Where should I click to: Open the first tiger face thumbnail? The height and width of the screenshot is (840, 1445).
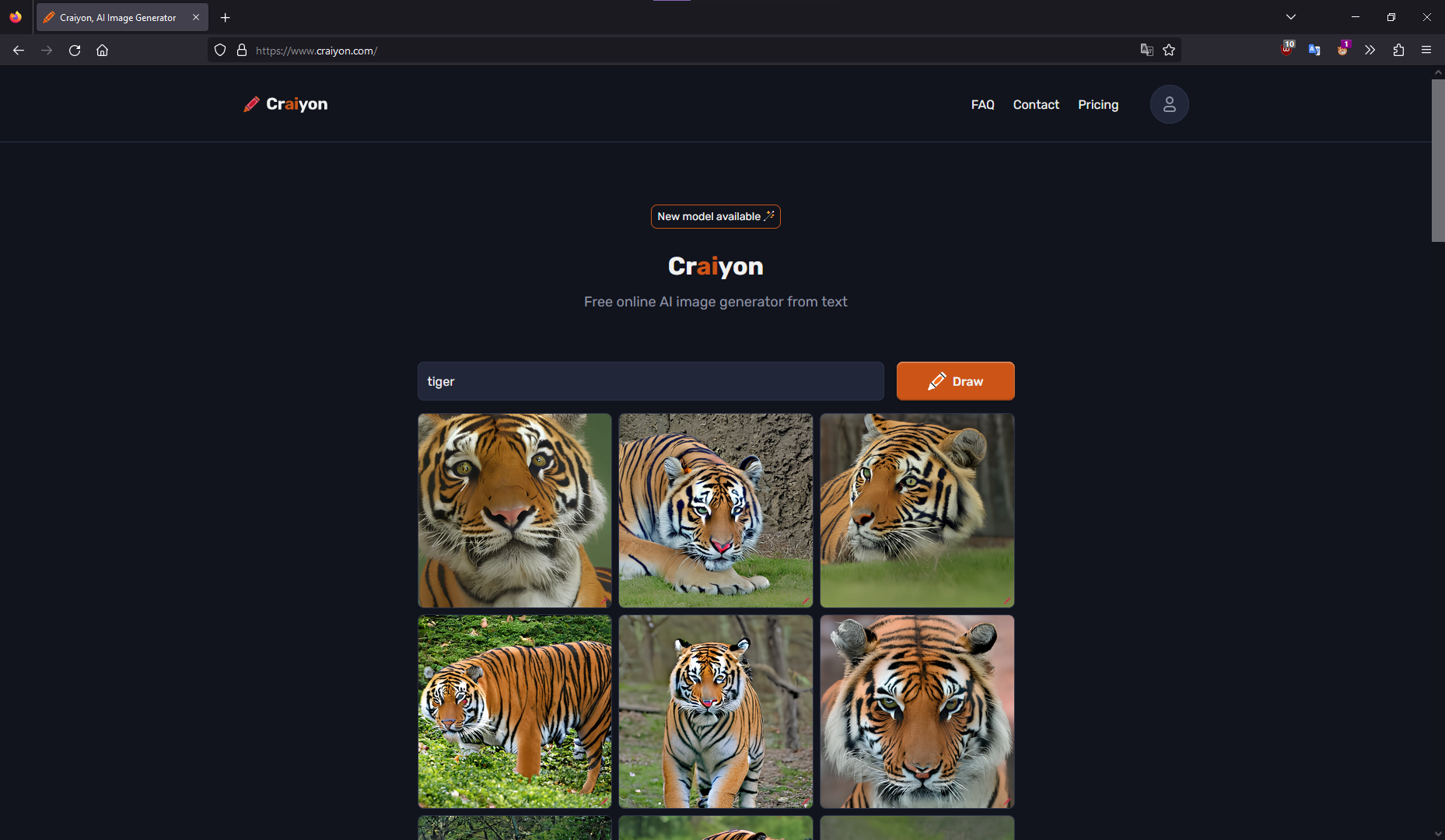point(513,510)
